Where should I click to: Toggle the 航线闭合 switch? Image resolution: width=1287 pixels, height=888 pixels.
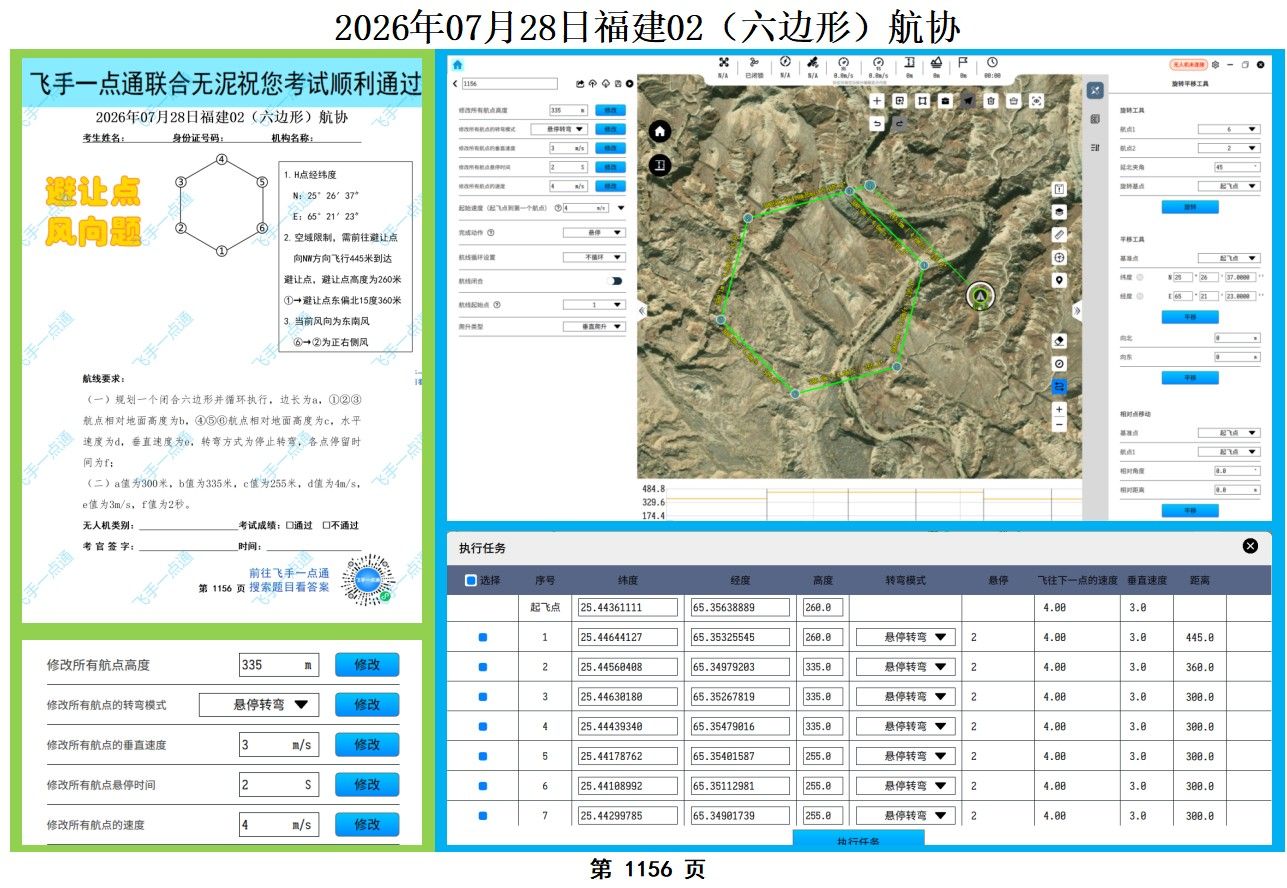point(616,281)
